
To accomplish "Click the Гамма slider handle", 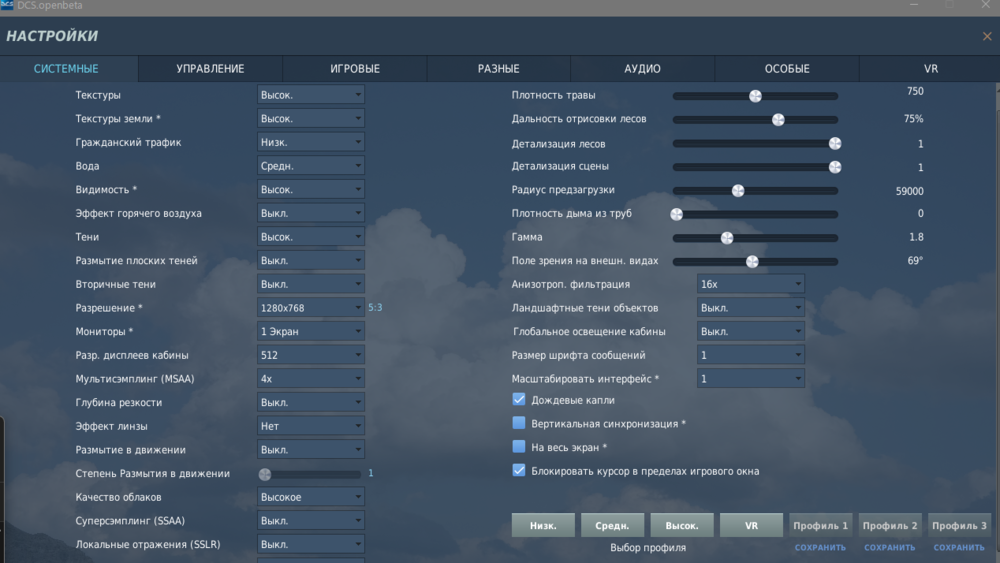I will 727,238.
